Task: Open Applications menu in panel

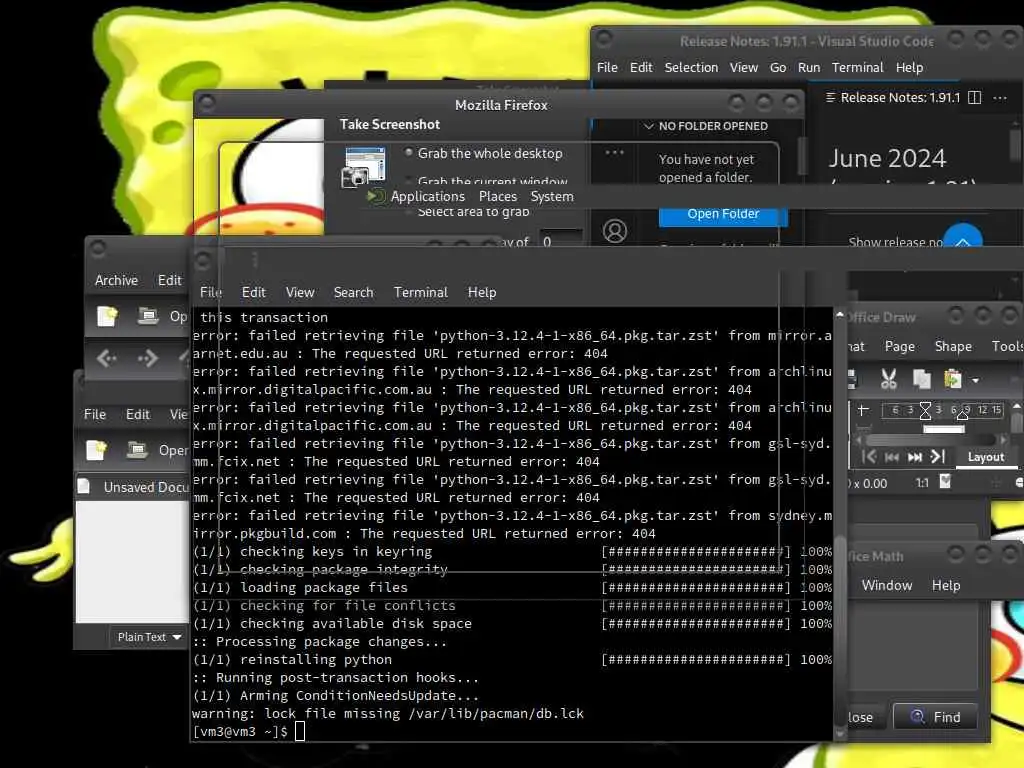Action: (x=428, y=196)
